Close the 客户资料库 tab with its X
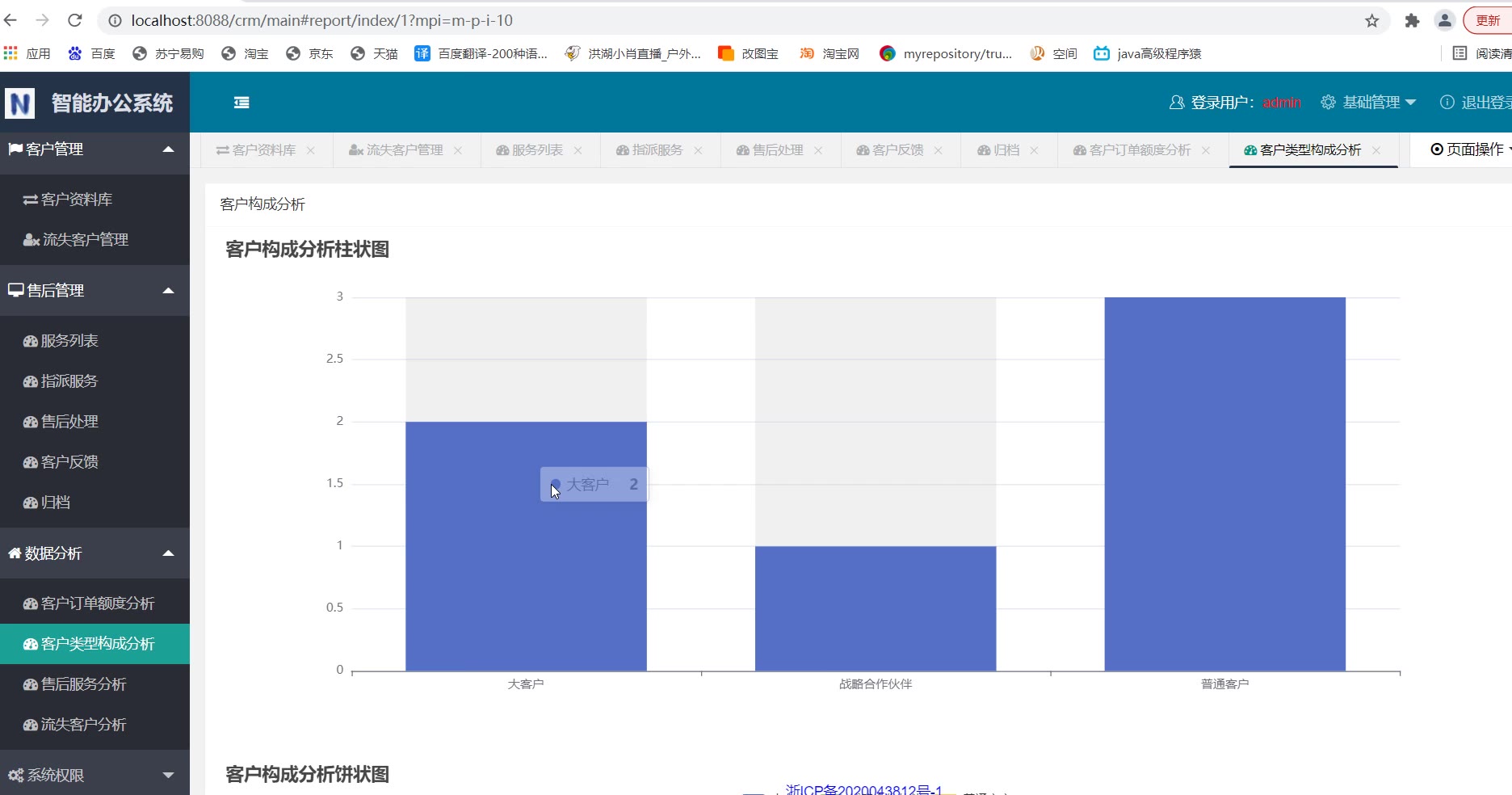The height and width of the screenshot is (795, 1512). click(311, 150)
